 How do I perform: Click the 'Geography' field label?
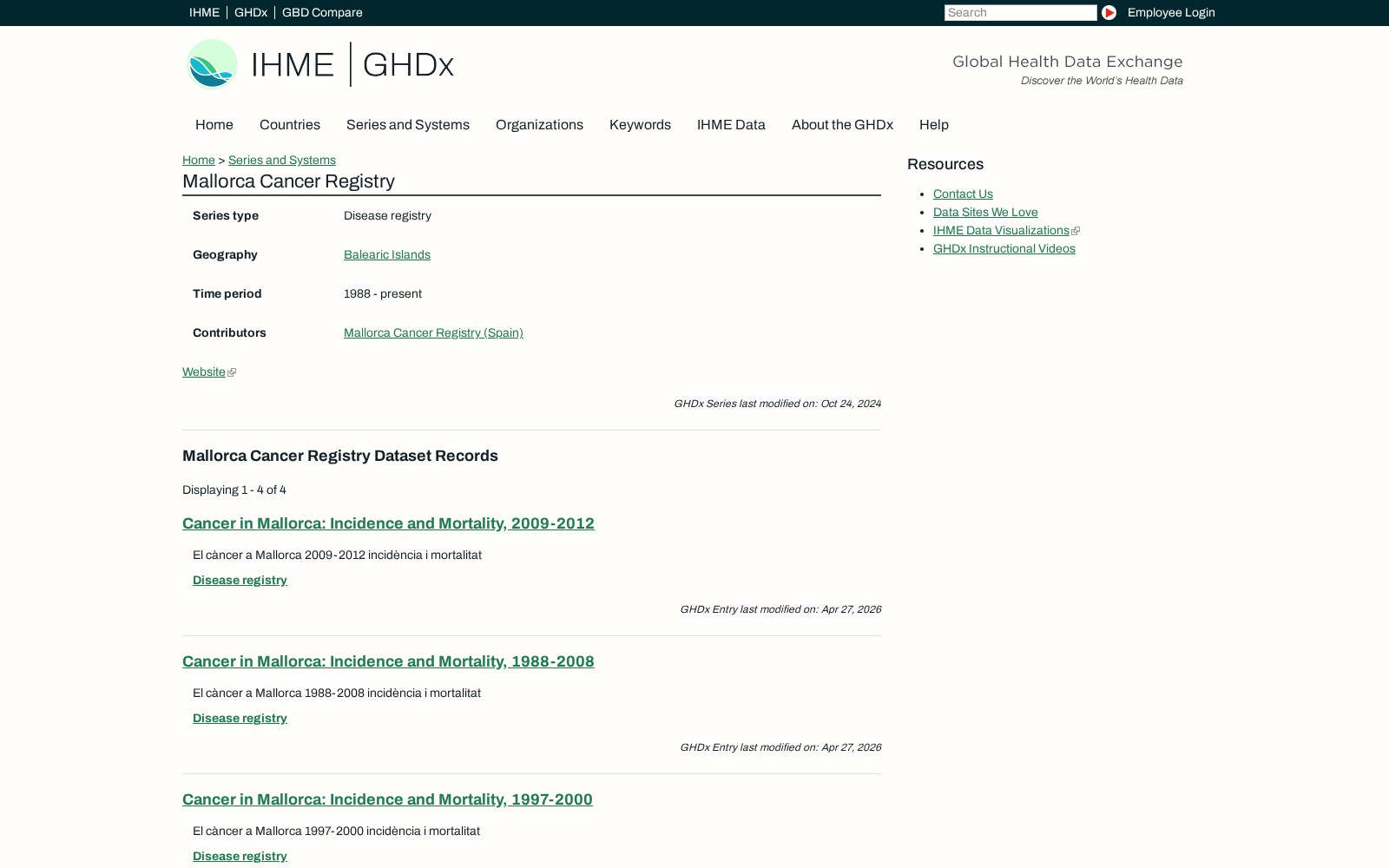[225, 255]
